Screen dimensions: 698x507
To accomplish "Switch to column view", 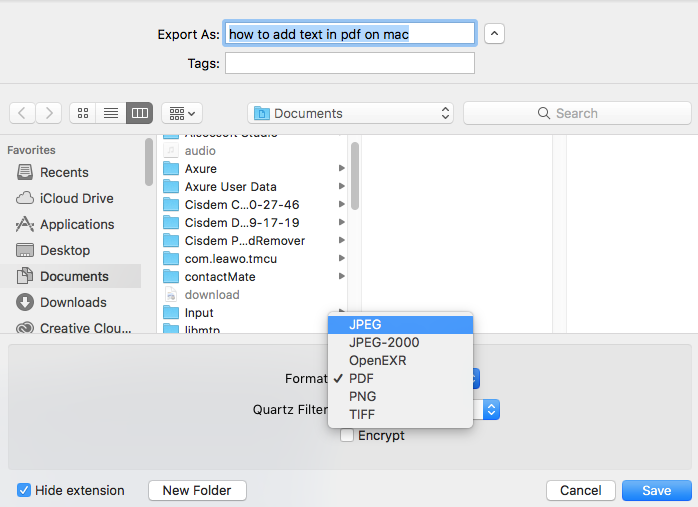I will click(140, 113).
